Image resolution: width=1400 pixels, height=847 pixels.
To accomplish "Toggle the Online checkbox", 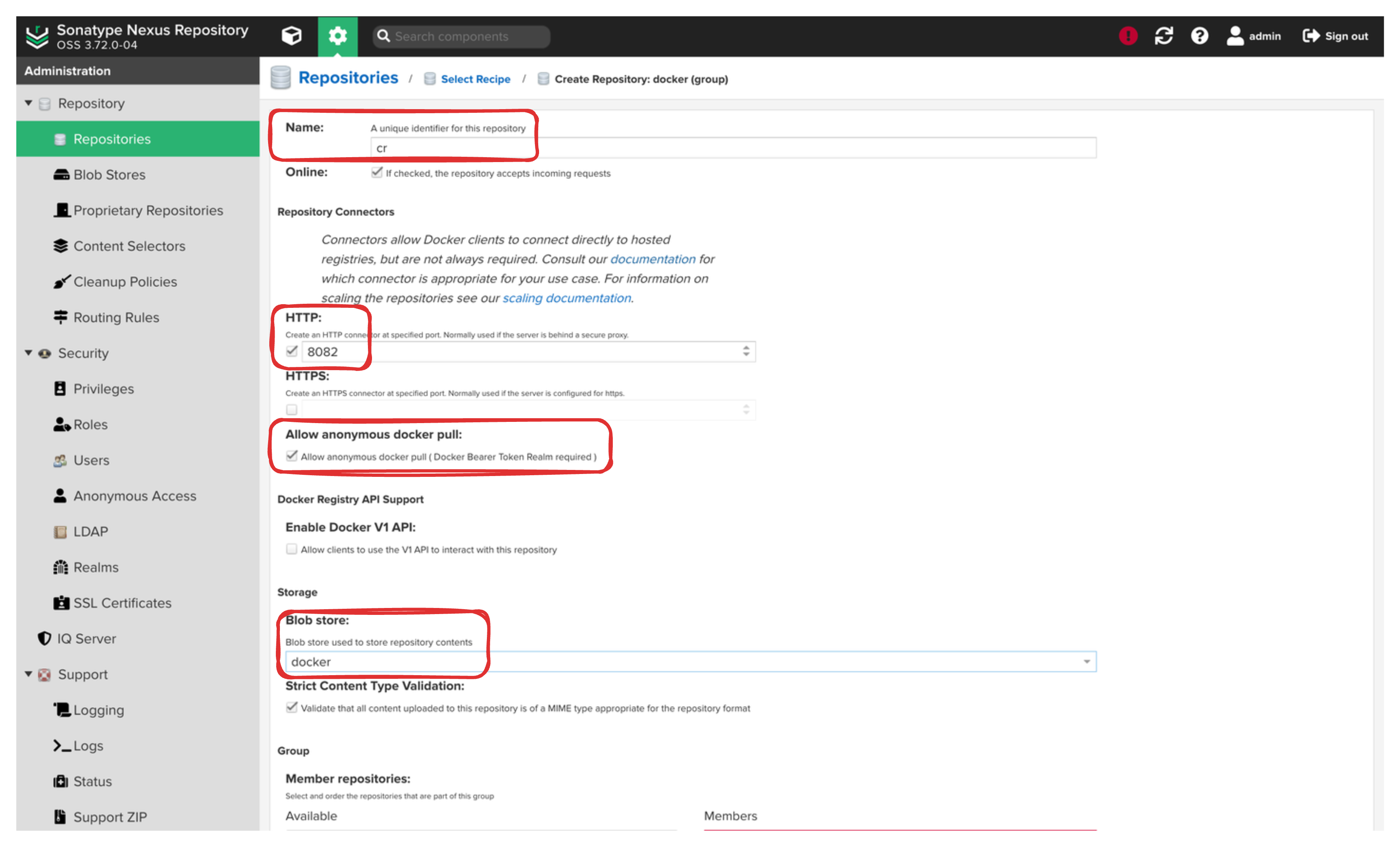I will 377,172.
